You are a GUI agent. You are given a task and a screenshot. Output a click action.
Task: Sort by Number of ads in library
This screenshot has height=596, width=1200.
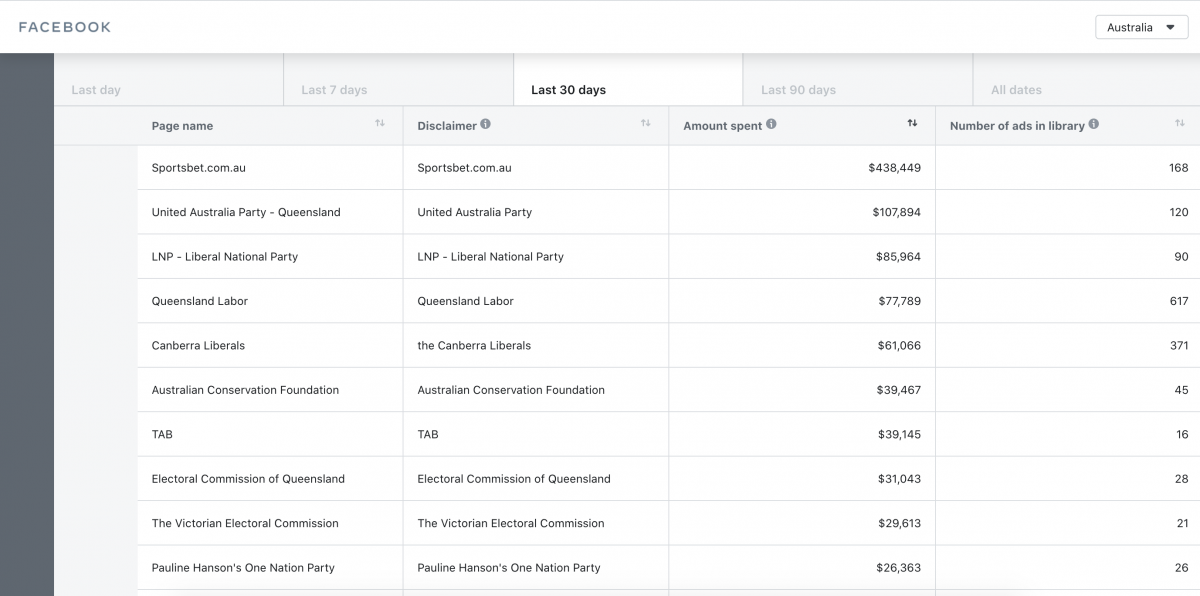coord(1180,123)
